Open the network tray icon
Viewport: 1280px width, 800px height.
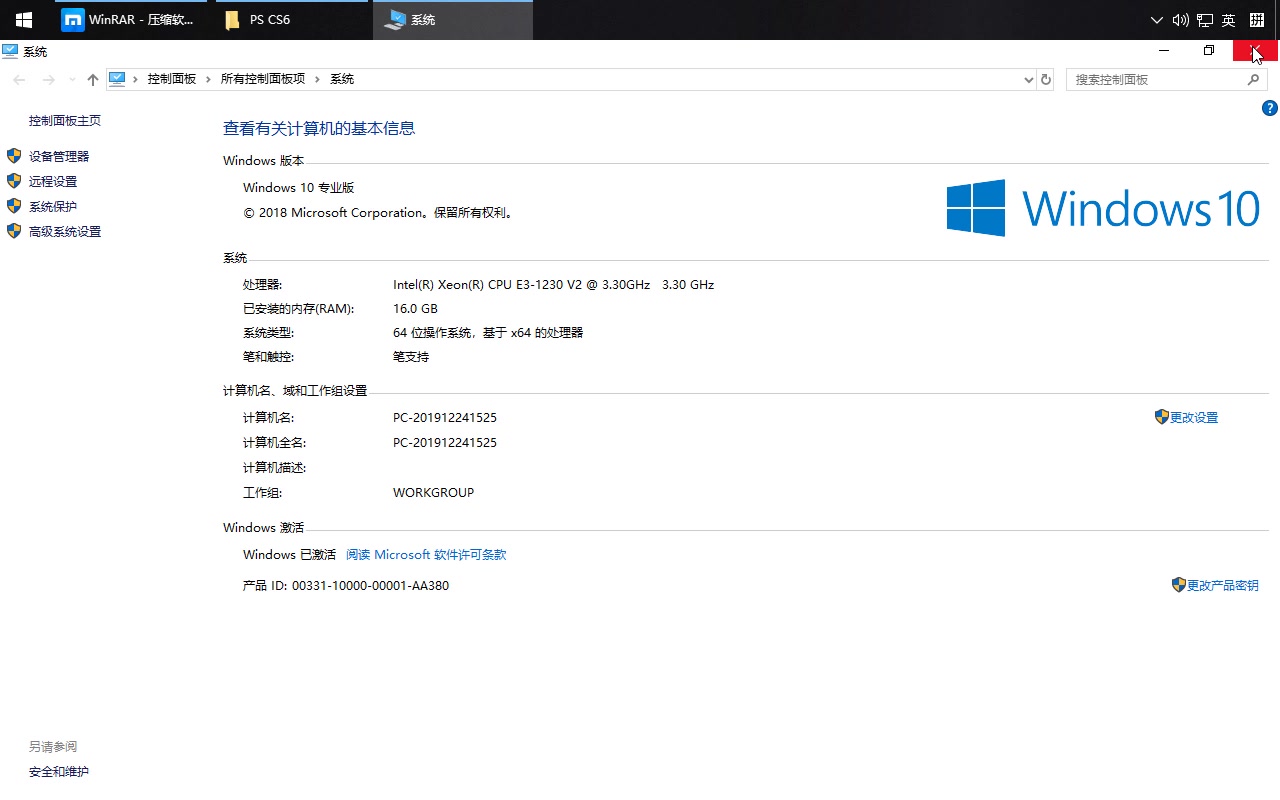click(x=1205, y=20)
